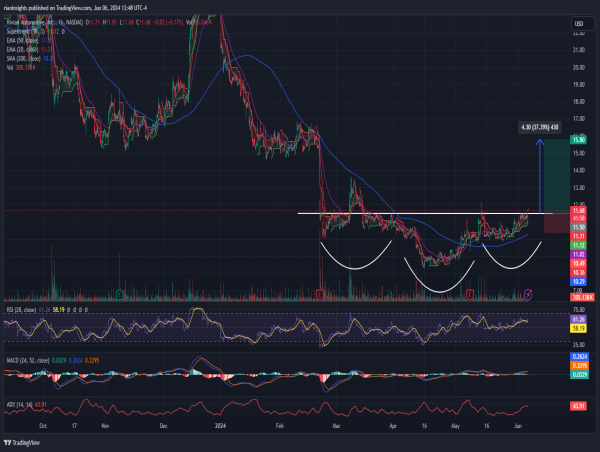Click the red 43.91 ADX axis label
600x452 pixels.
point(578,405)
